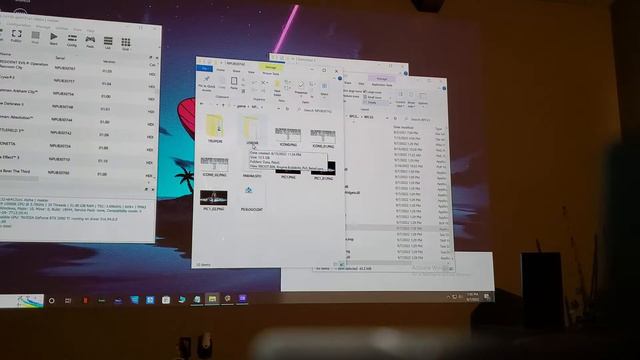Screen dimensions: 640x360
Task: Select the USRDIR folder
Action: [252, 130]
